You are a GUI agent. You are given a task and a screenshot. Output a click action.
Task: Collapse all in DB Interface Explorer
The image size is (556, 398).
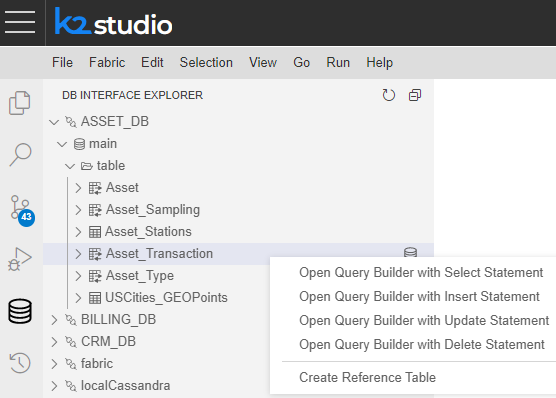pos(415,95)
